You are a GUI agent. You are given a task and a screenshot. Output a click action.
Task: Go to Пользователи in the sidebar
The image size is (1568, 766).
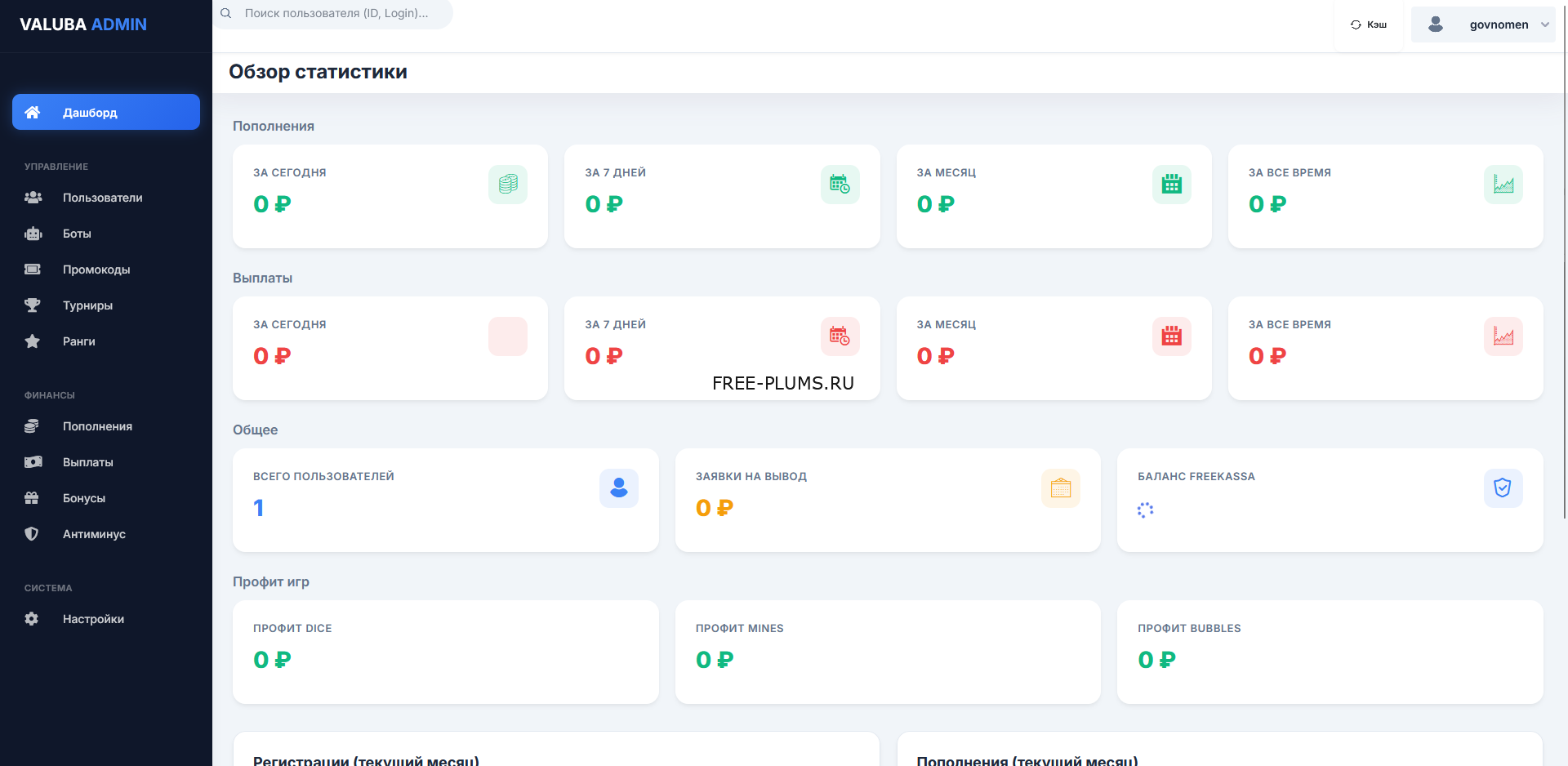[x=102, y=198]
